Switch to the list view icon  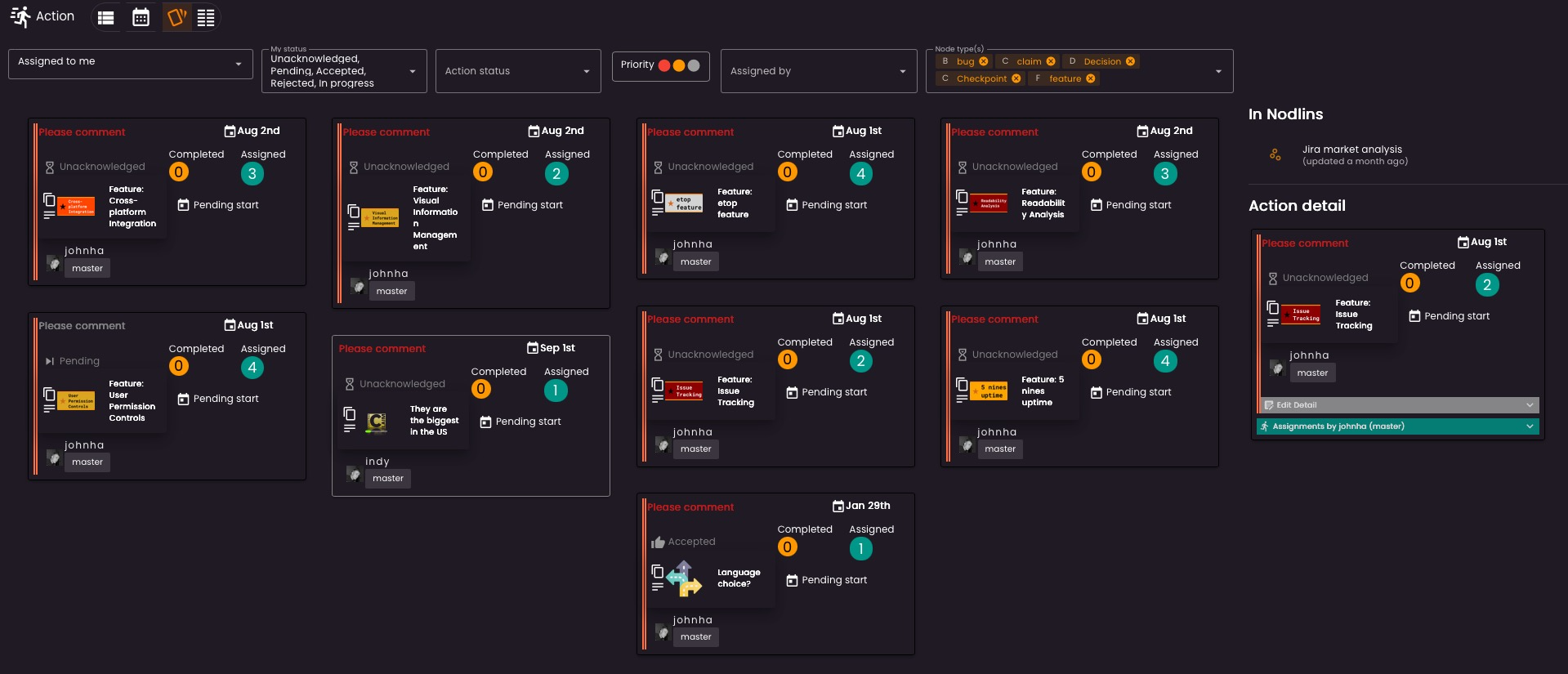coord(105,17)
